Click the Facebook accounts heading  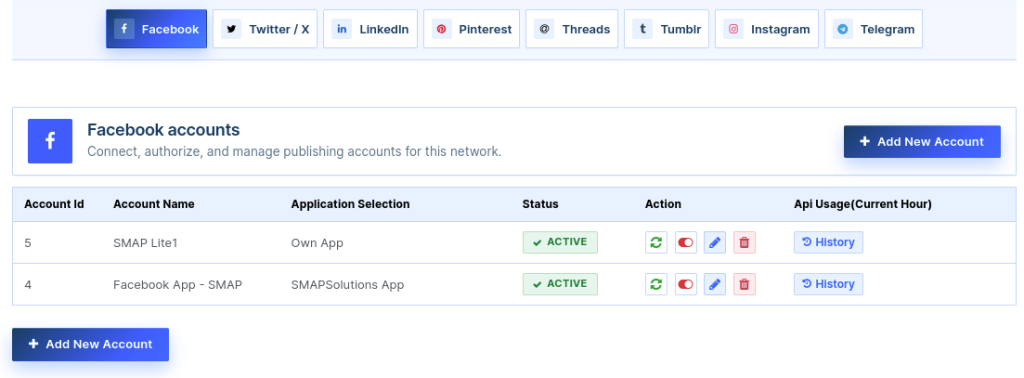coord(163,129)
